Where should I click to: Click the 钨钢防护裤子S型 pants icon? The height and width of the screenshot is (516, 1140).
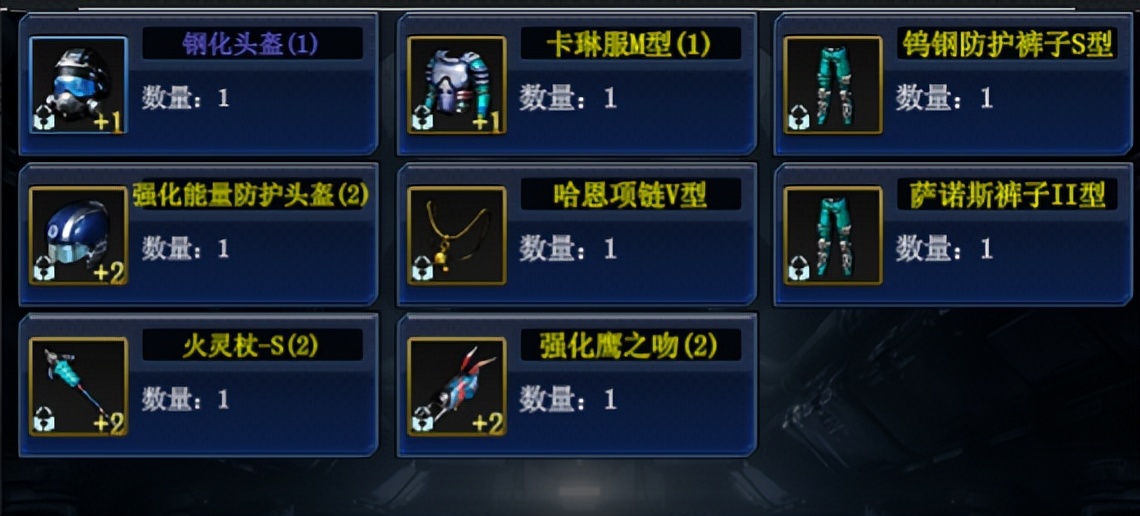pyautogui.click(x=833, y=85)
